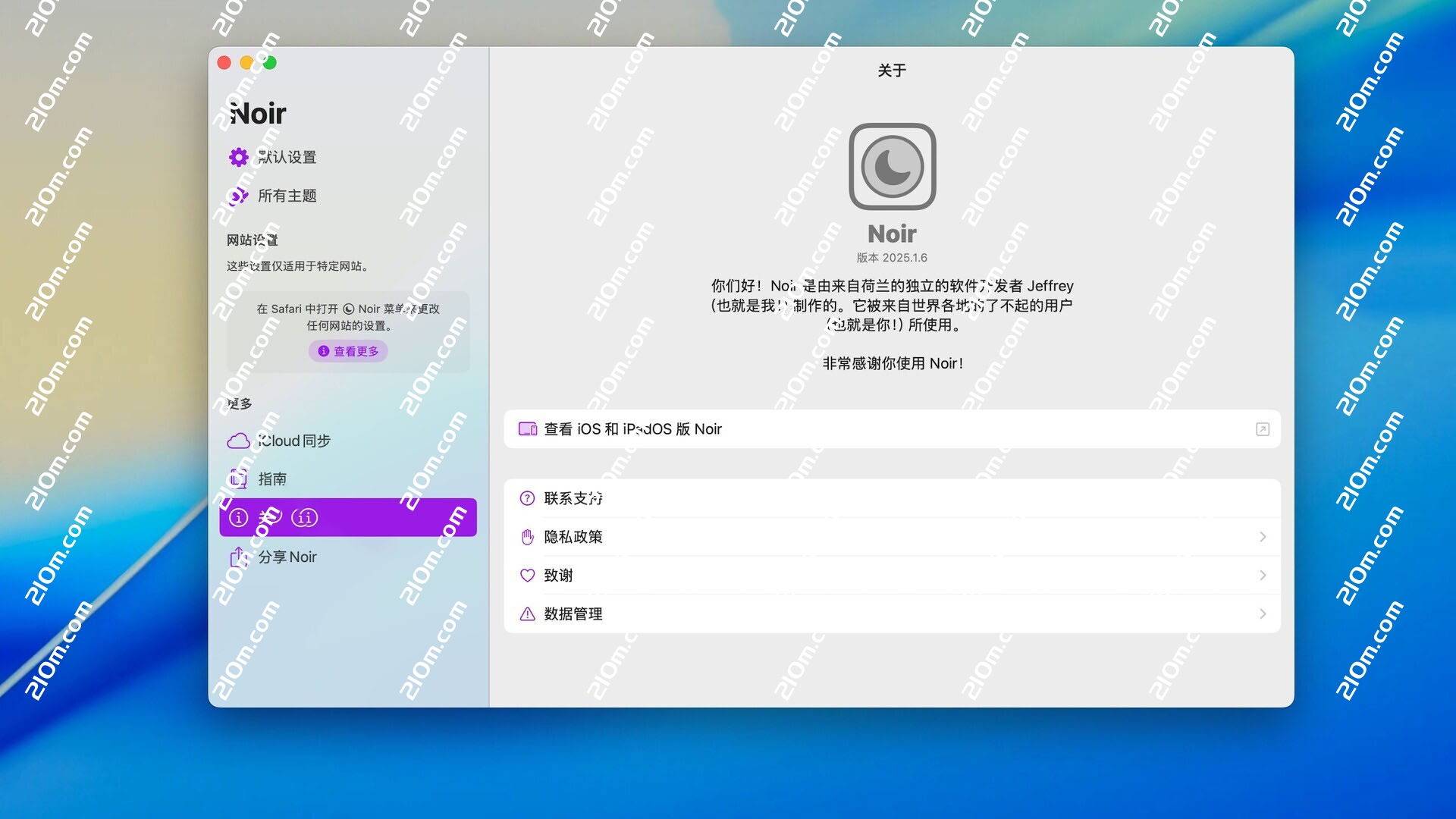Open 联系支持
Screen dimensions: 1456x819
pyautogui.click(x=892, y=498)
